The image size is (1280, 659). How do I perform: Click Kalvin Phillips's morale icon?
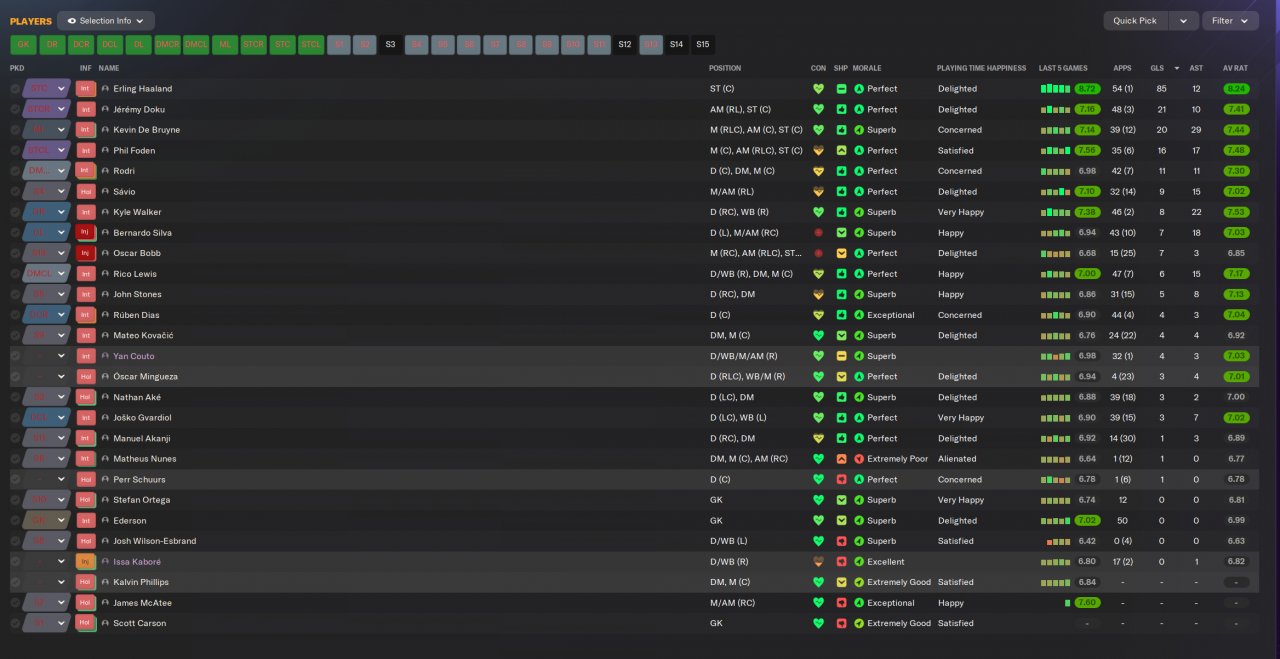859,582
